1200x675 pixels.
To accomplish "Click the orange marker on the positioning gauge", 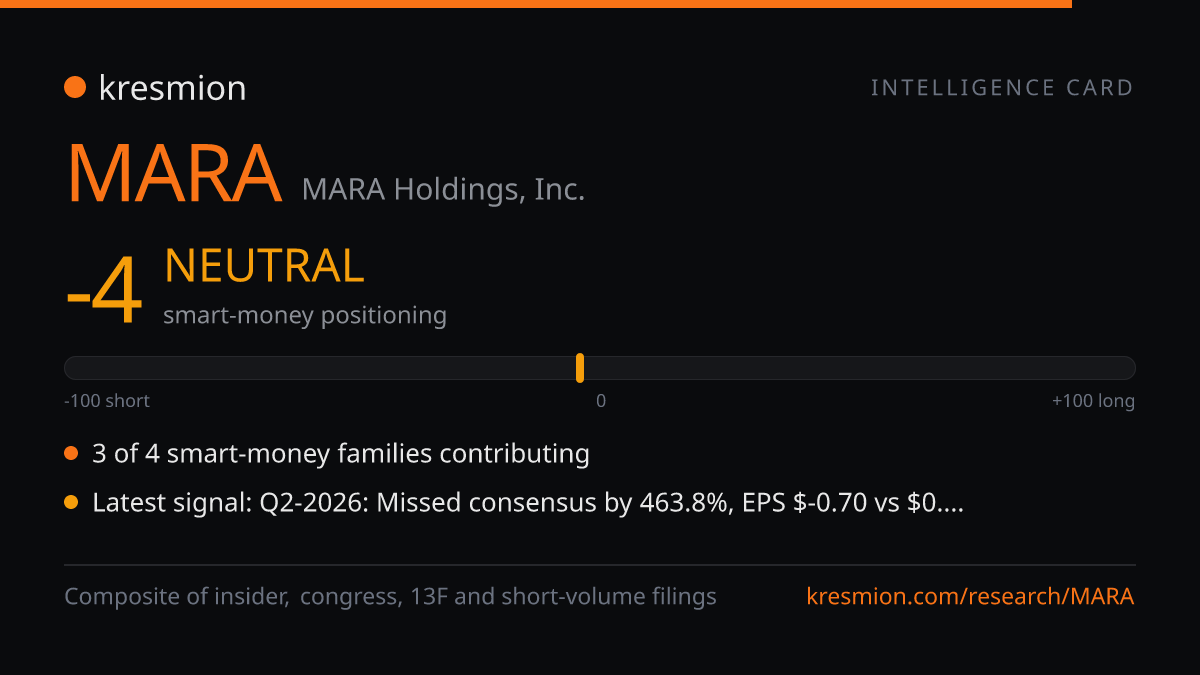I will (580, 368).
